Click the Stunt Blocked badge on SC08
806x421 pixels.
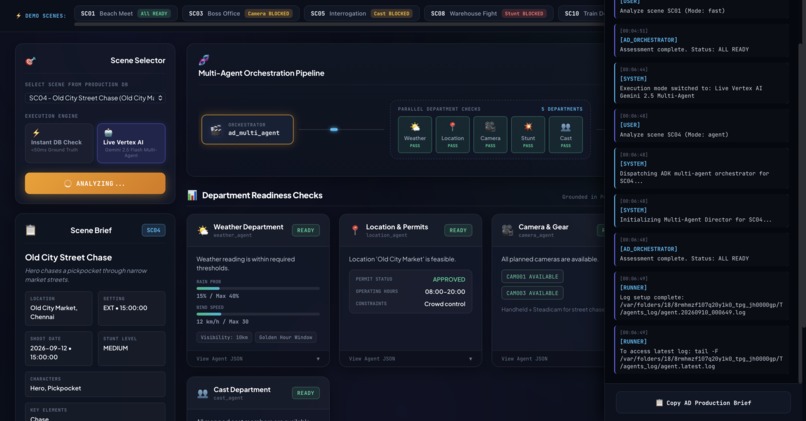[x=524, y=13]
